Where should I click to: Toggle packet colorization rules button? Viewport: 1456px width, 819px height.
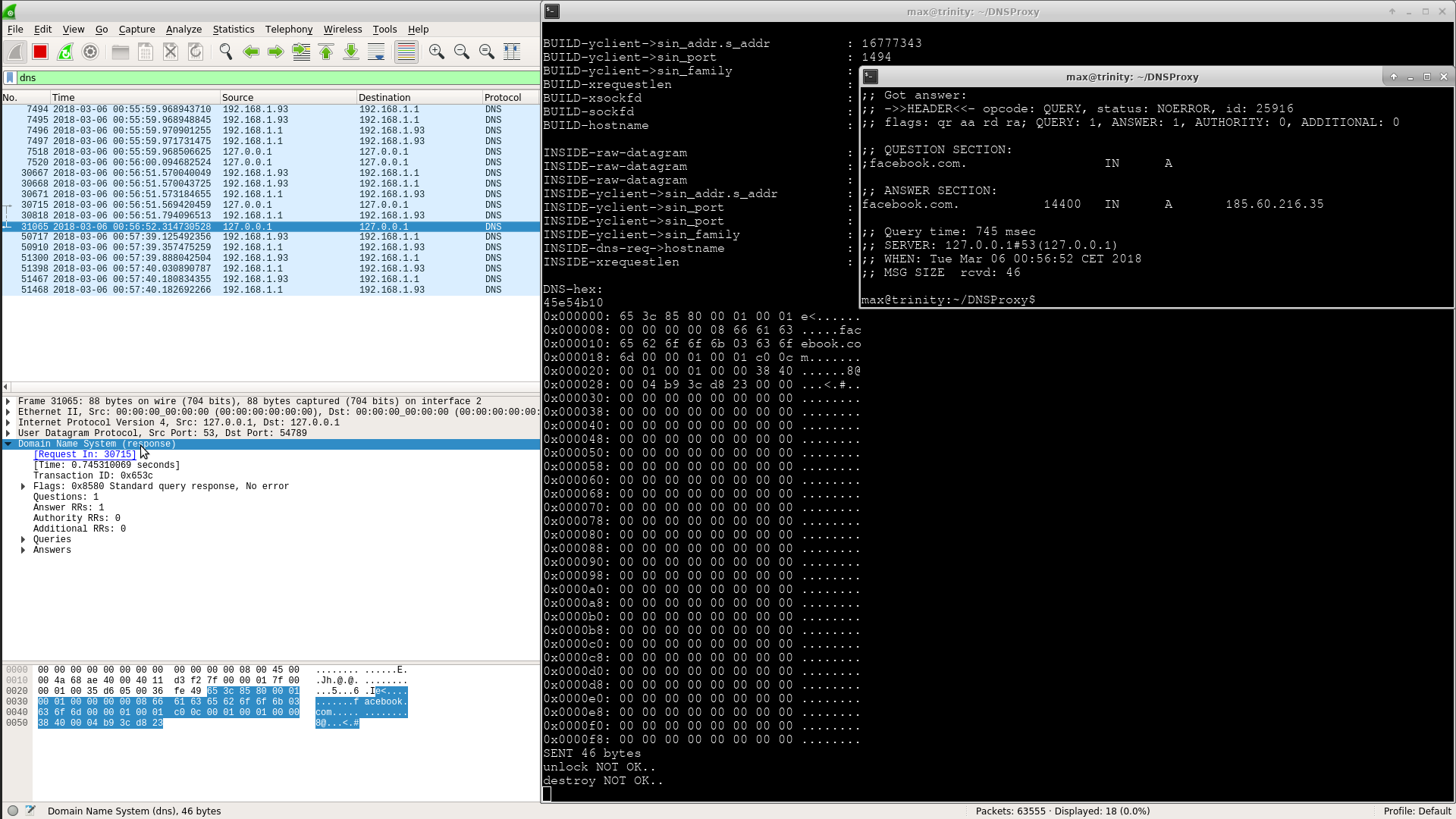406,52
